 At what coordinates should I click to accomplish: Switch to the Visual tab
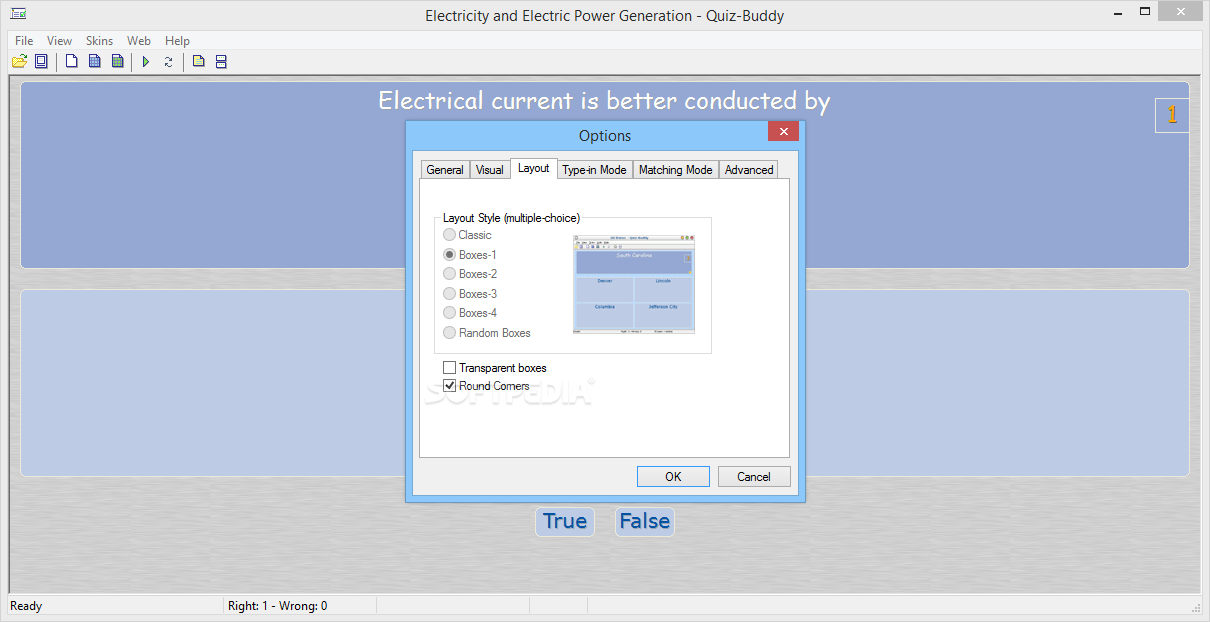click(490, 170)
